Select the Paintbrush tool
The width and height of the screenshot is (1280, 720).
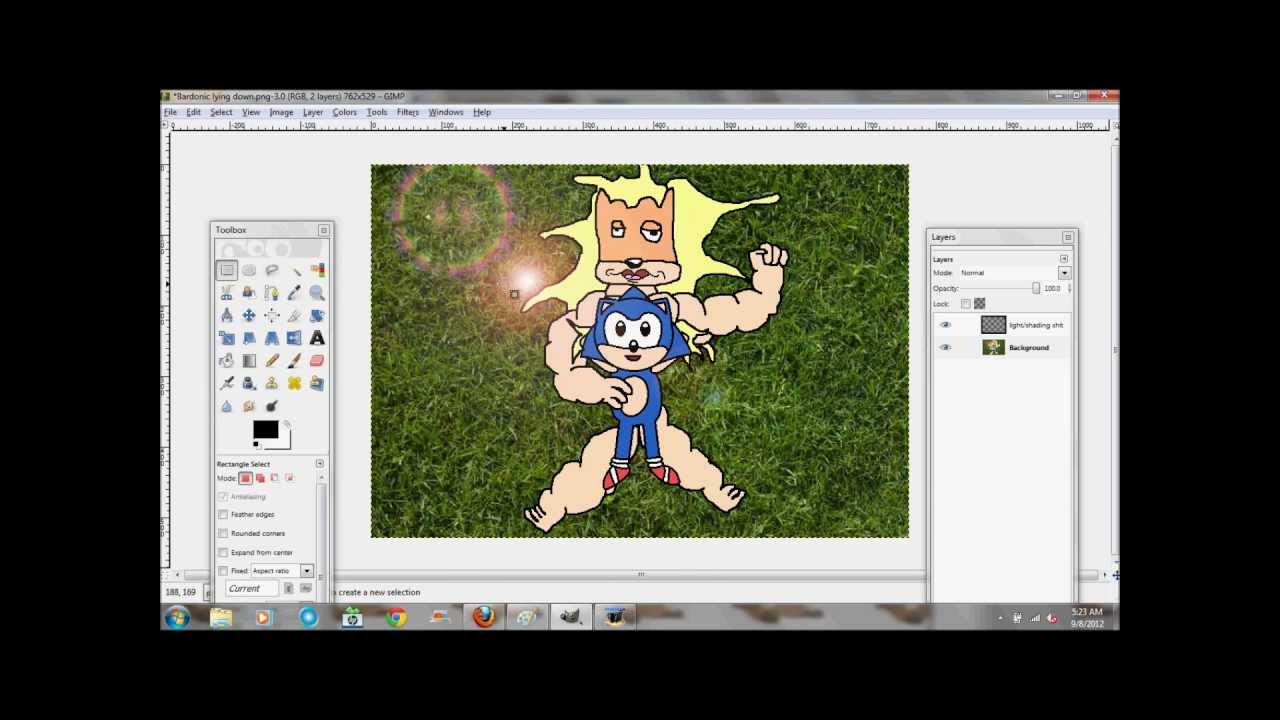(294, 360)
